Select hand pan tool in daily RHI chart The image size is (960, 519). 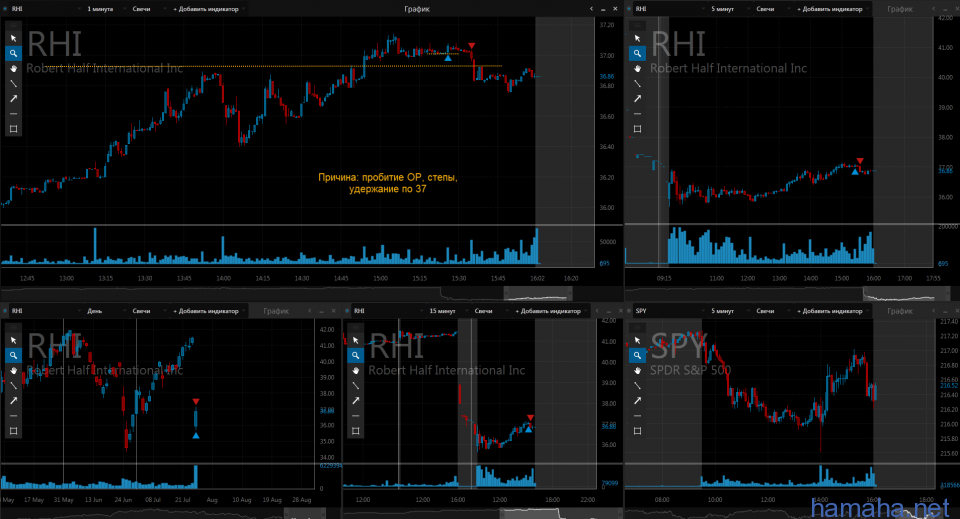[x=13, y=370]
